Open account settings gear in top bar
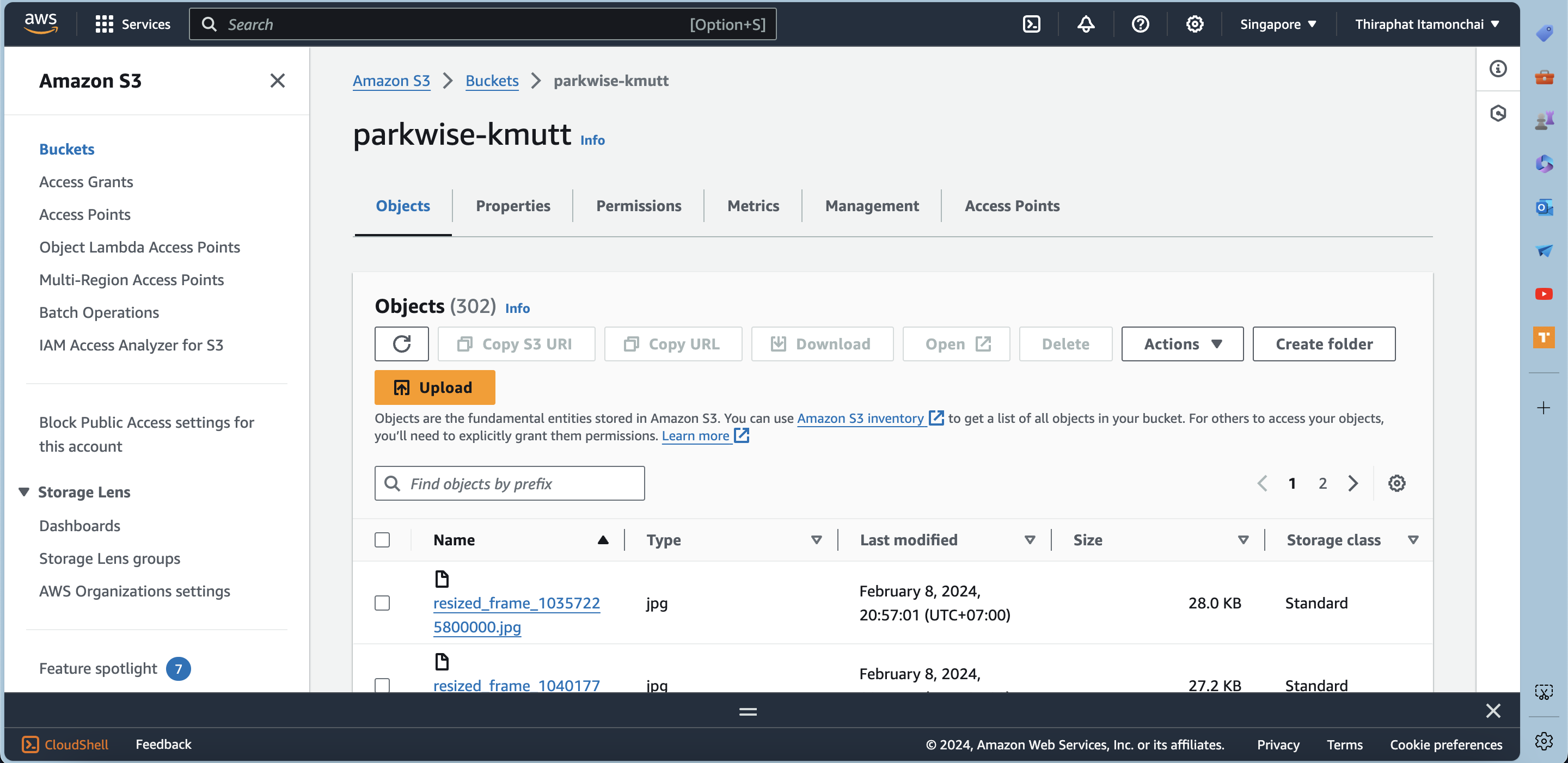This screenshot has width=1568, height=763. tap(1195, 24)
